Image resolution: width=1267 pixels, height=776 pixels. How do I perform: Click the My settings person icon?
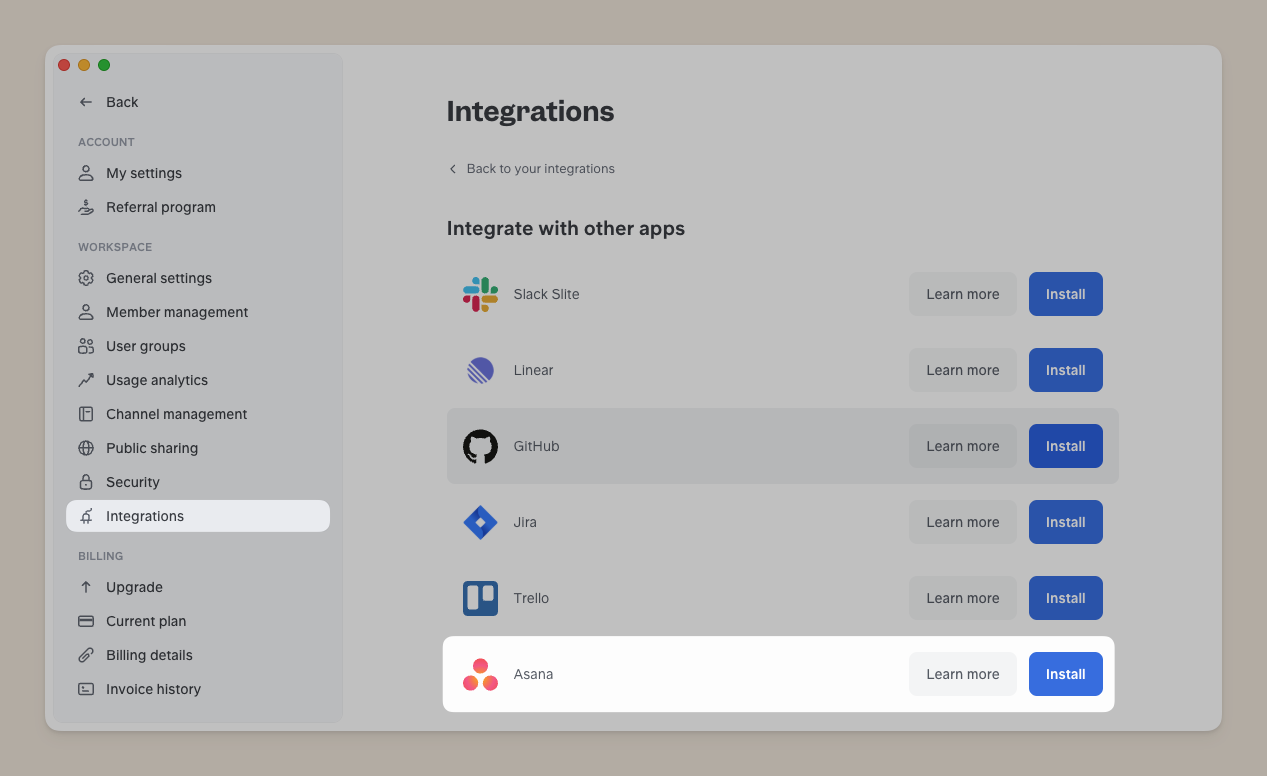coord(86,173)
